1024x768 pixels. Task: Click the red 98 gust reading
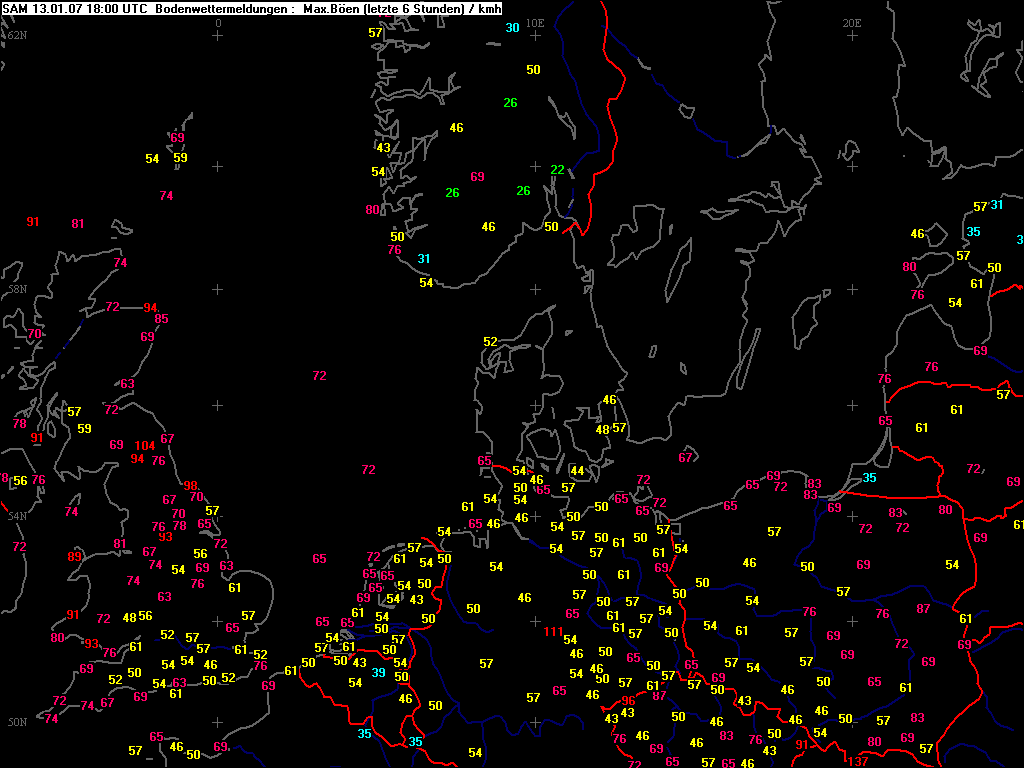[191, 485]
